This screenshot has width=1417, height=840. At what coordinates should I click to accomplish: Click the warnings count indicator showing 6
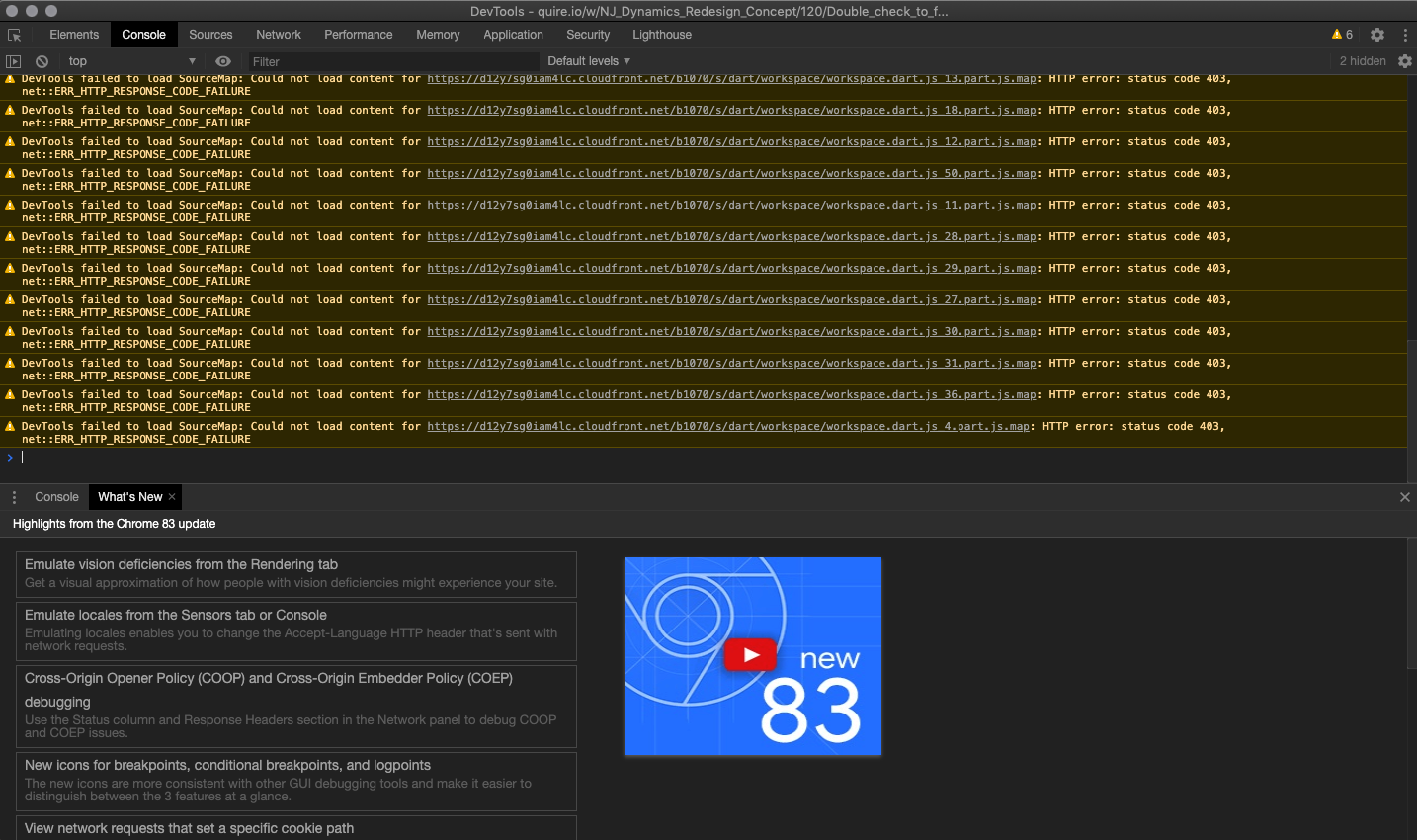1342,35
